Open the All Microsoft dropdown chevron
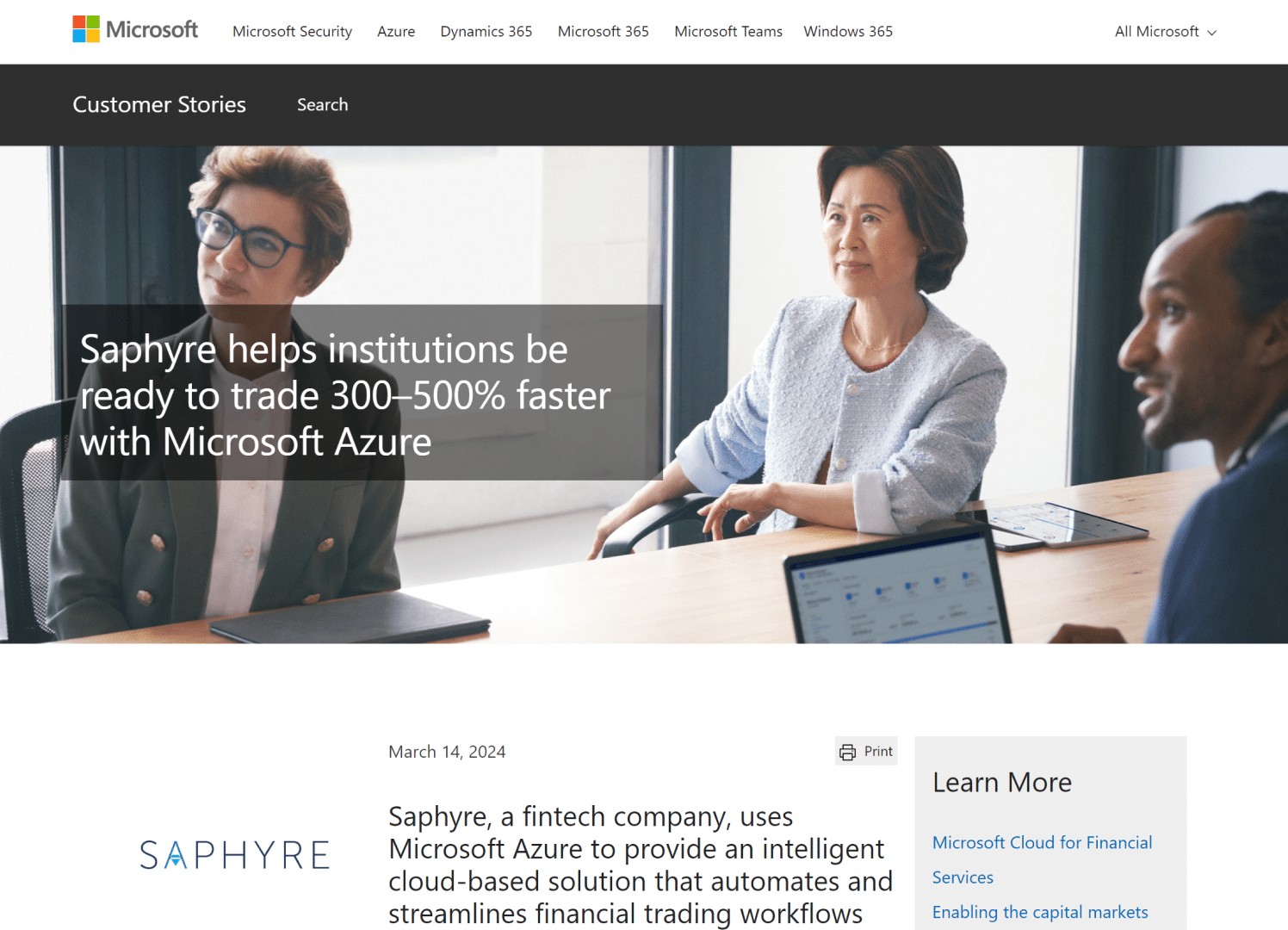Image resolution: width=1288 pixels, height=930 pixels. point(1214,32)
